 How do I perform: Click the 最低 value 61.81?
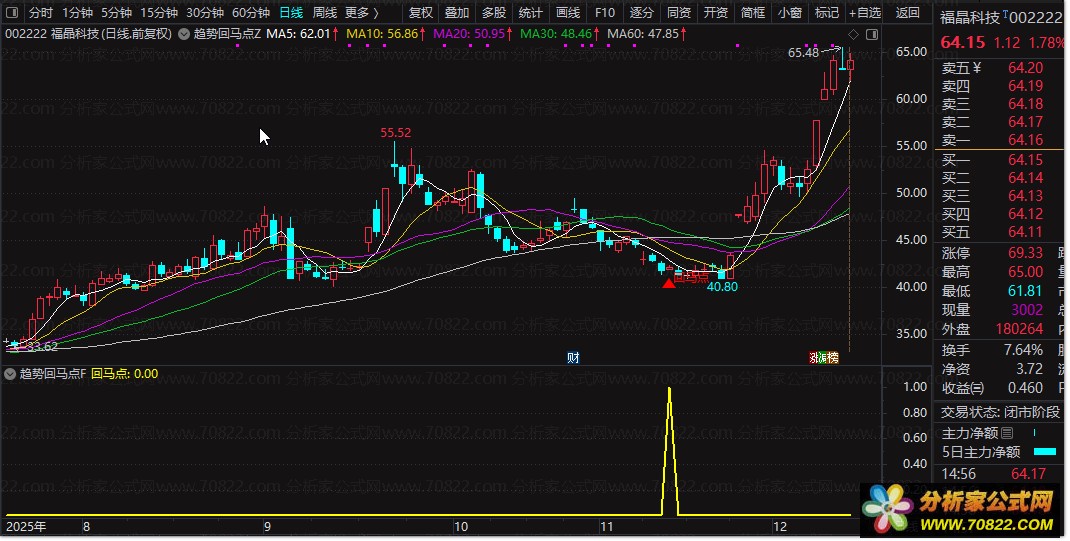[1026, 291]
